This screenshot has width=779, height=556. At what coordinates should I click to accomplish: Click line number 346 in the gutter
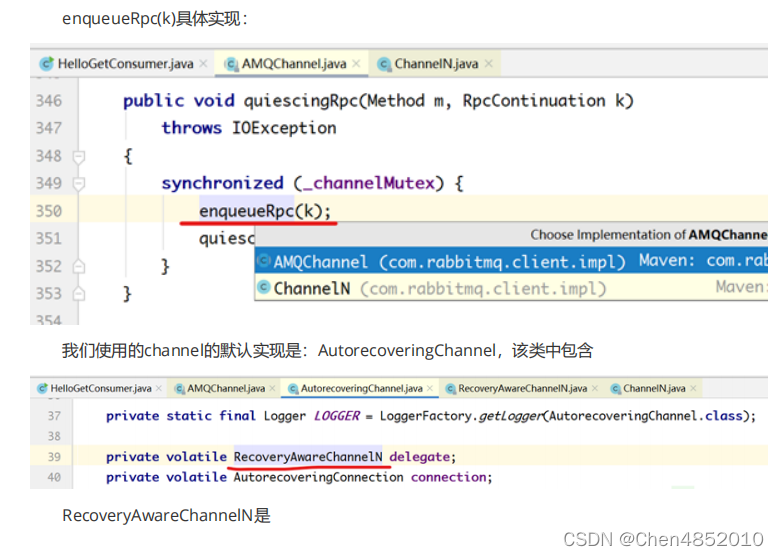49,101
